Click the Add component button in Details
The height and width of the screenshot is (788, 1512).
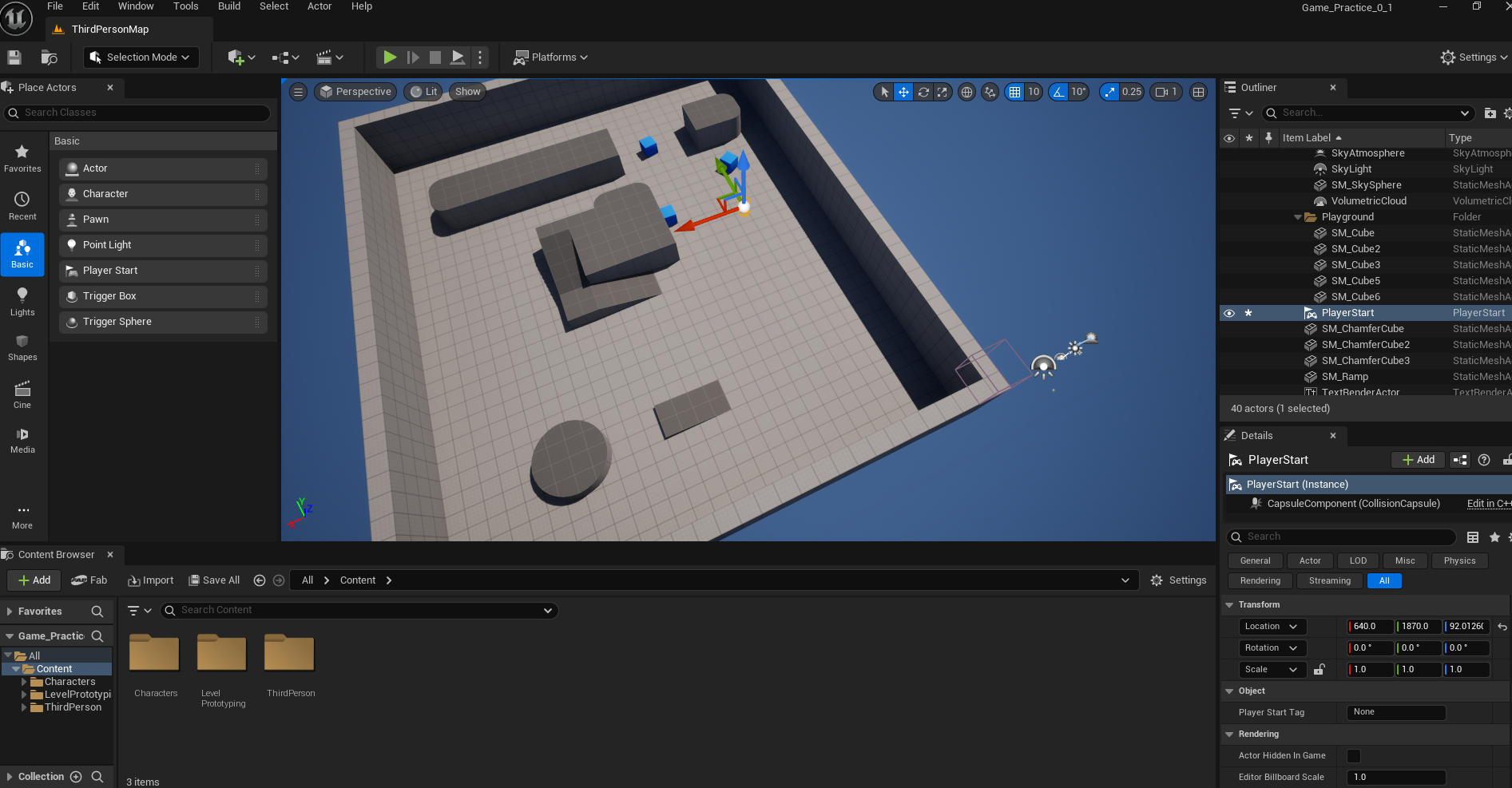[1419, 460]
